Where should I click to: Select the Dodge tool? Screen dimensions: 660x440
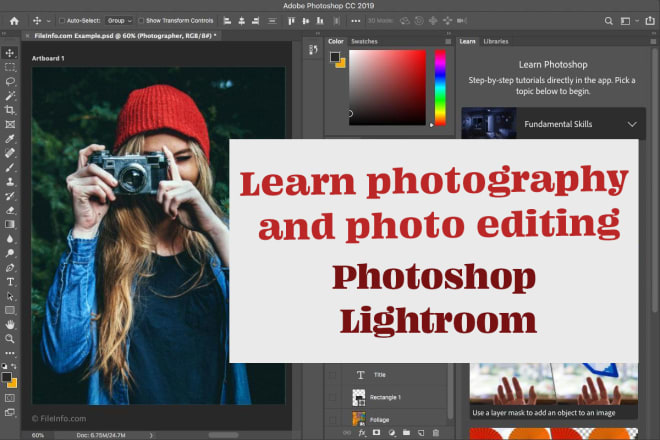(x=10, y=253)
